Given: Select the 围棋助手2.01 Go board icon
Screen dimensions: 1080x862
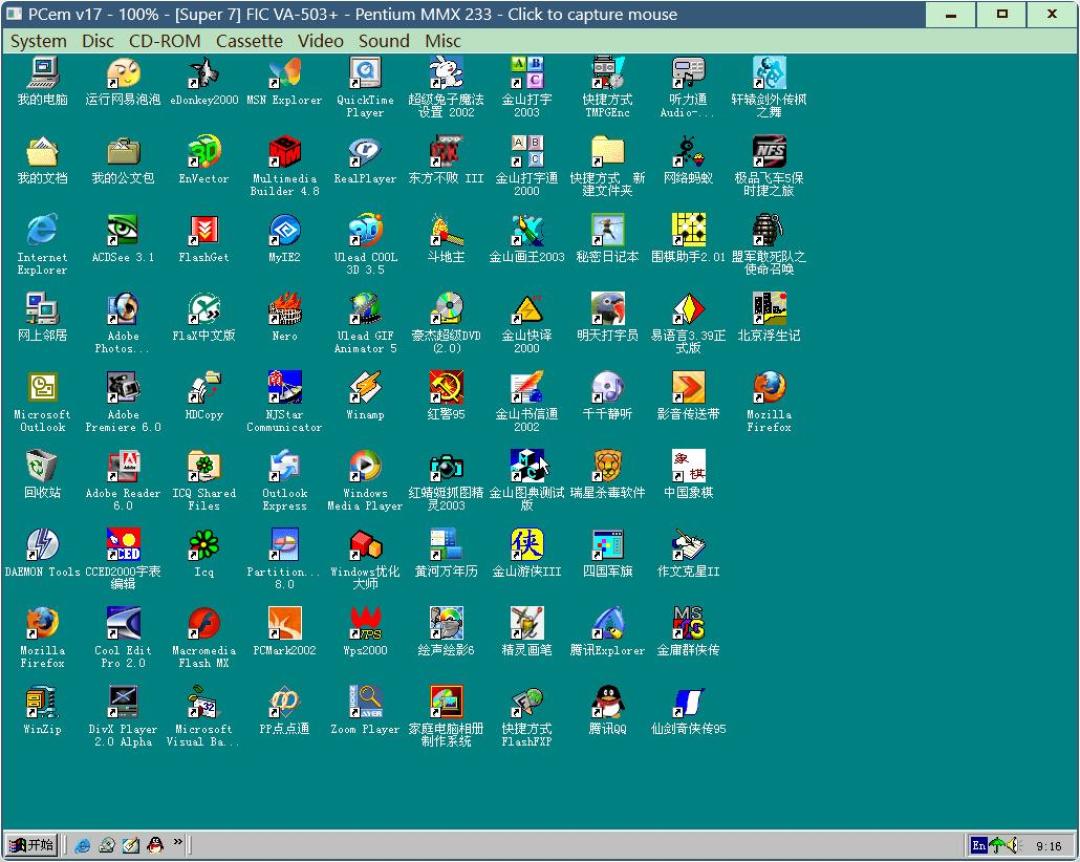Looking at the screenshot, I should pos(688,239).
